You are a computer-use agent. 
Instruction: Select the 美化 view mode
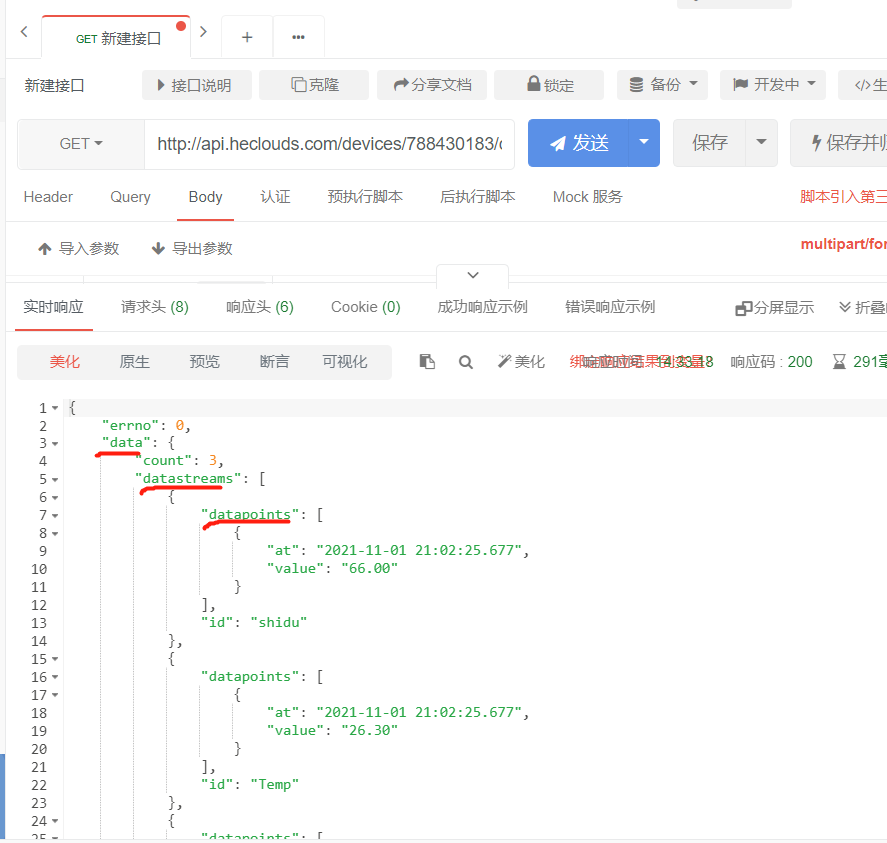[64, 362]
